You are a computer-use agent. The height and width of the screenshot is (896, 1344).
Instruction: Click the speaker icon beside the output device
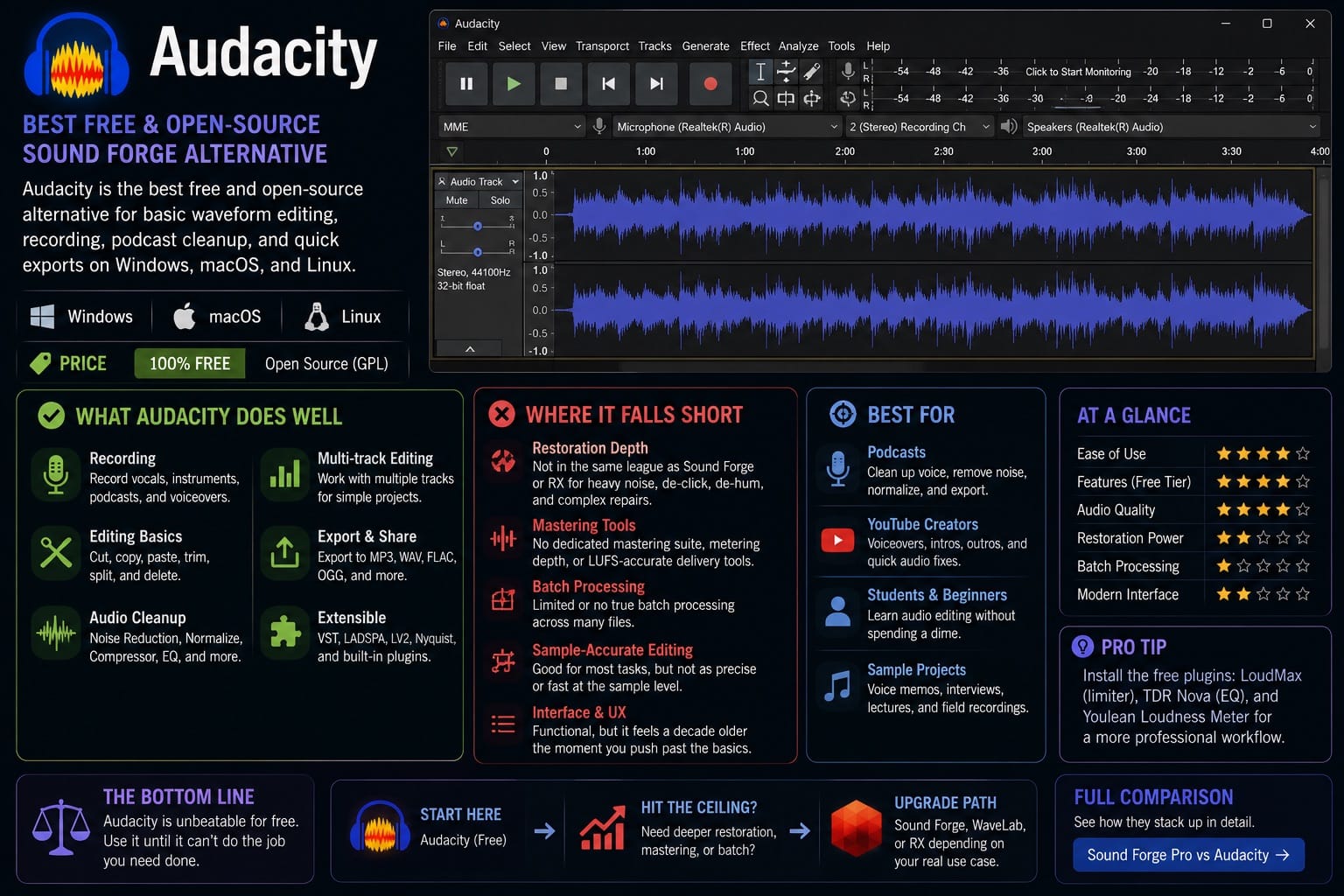tap(1008, 127)
